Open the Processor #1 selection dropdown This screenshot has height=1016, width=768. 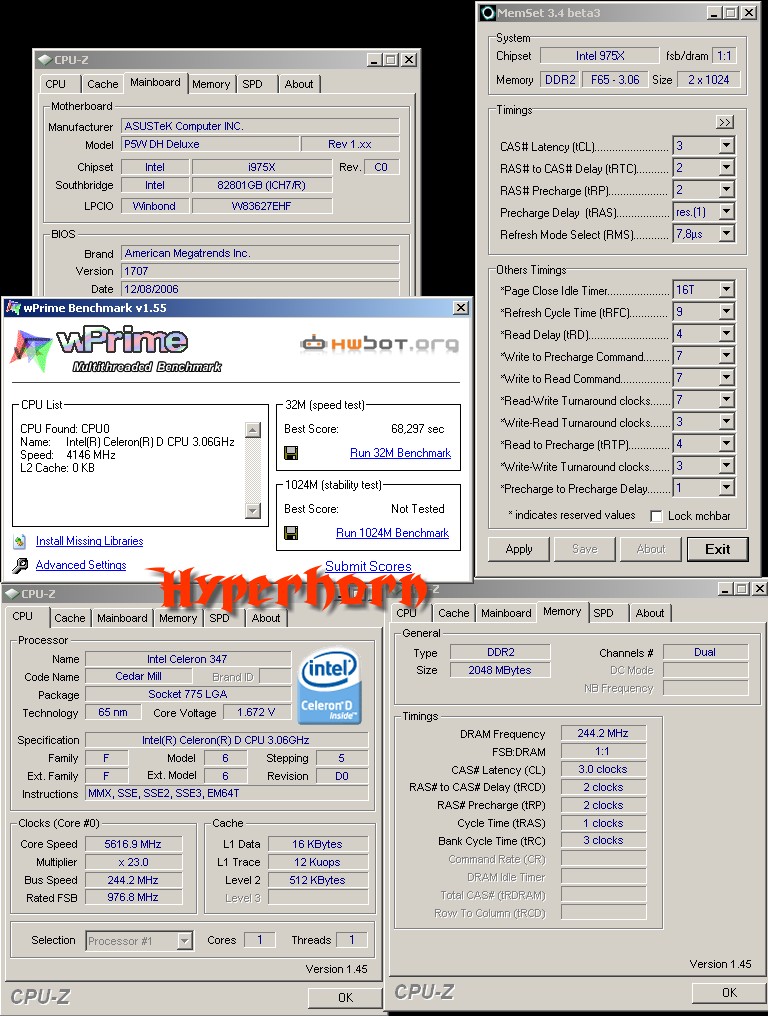pyautogui.click(x=185, y=940)
